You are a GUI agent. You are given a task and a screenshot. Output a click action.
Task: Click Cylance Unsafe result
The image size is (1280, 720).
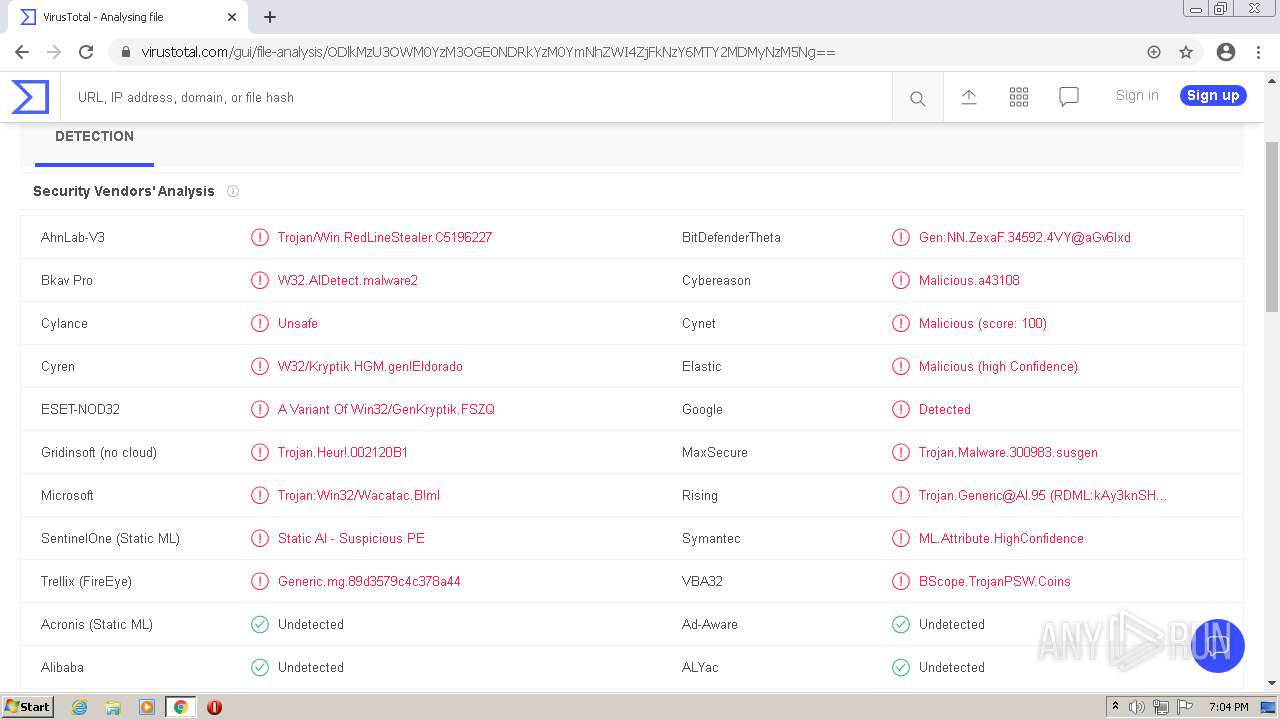(x=298, y=323)
